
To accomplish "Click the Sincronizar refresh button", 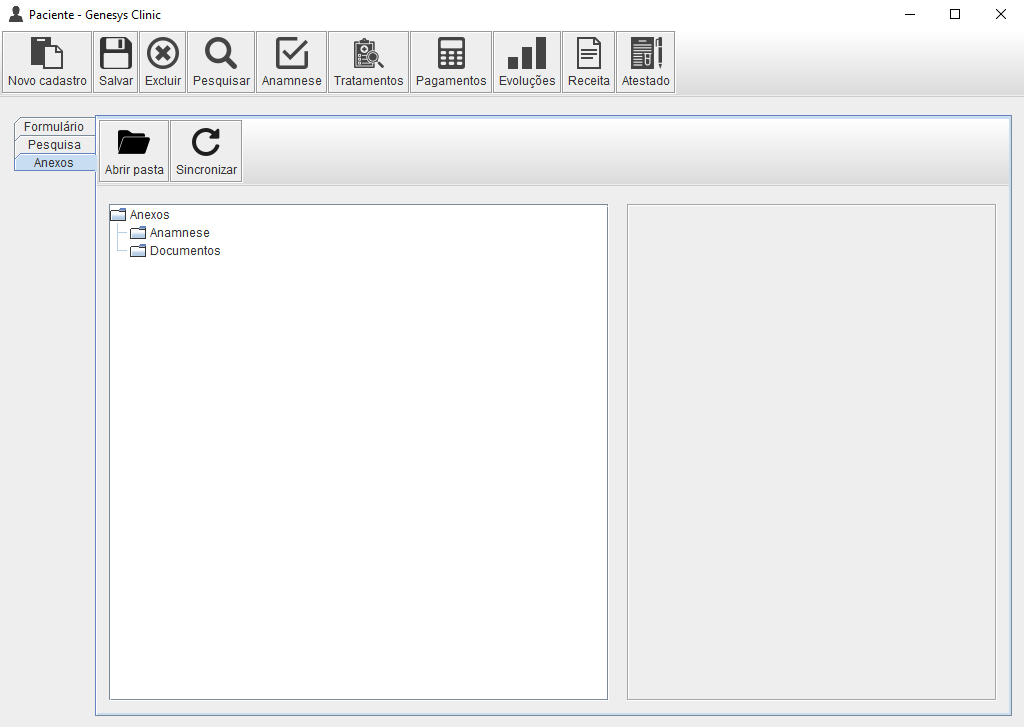I will click(x=206, y=151).
